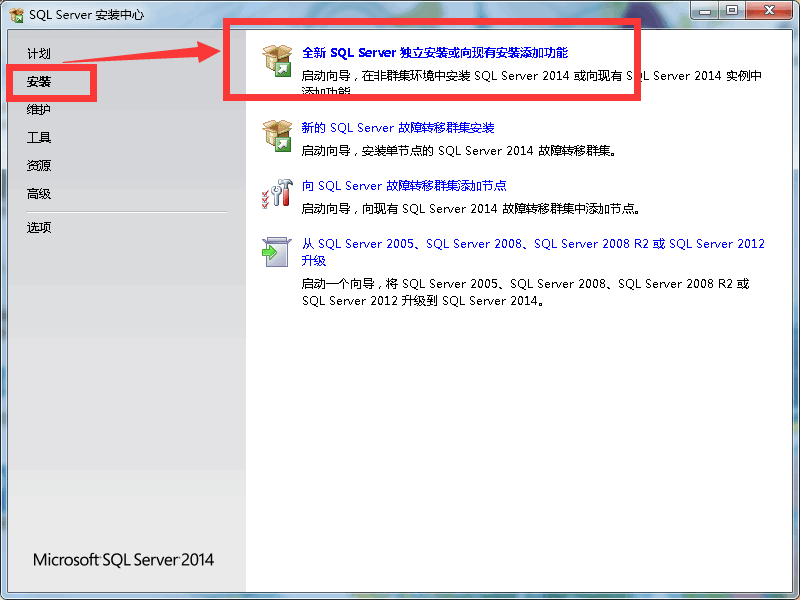Click description starting 启动一个向导，将 SQL Server 2005

tap(526, 292)
